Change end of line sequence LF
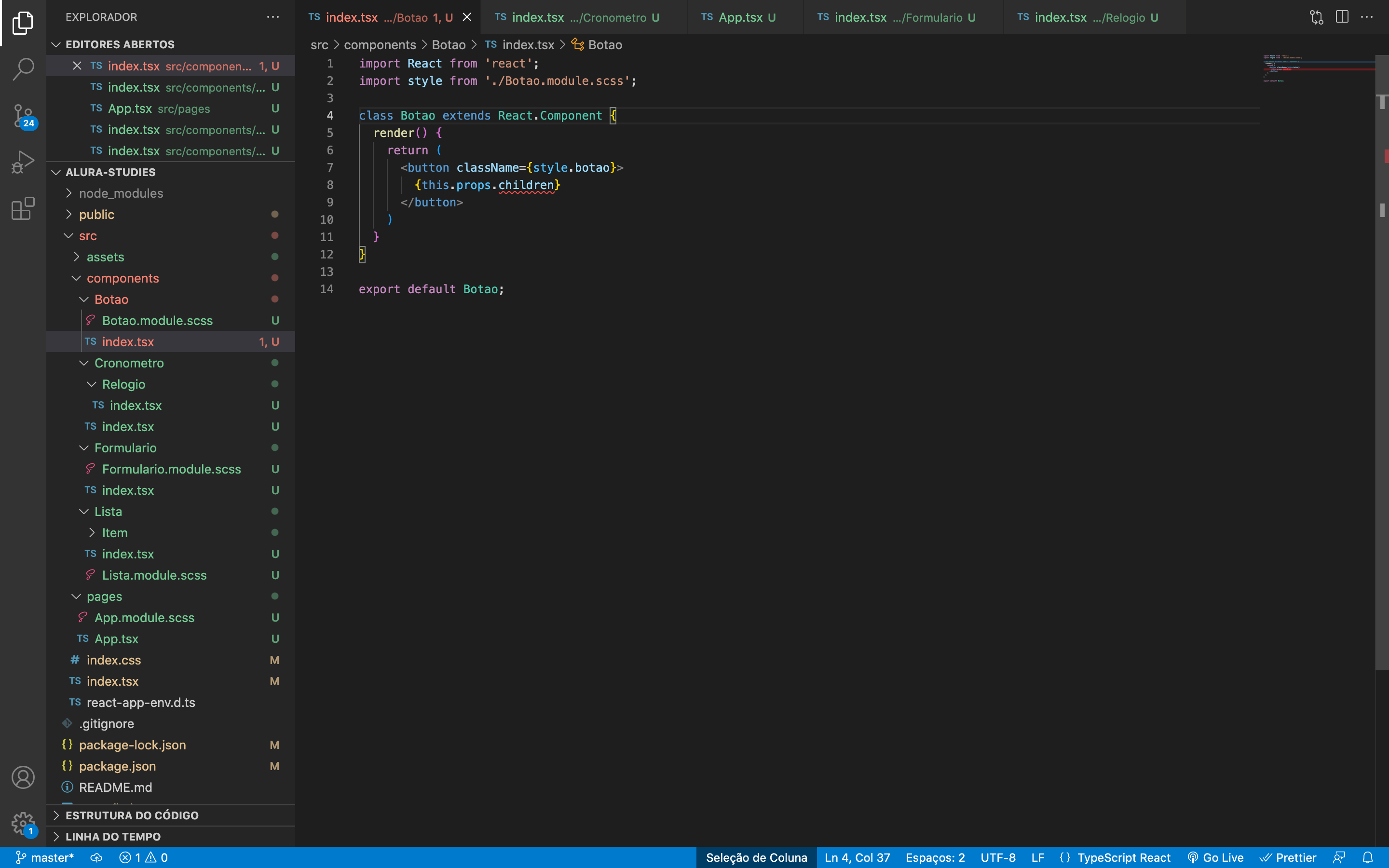The image size is (1389, 868). tap(1037, 858)
